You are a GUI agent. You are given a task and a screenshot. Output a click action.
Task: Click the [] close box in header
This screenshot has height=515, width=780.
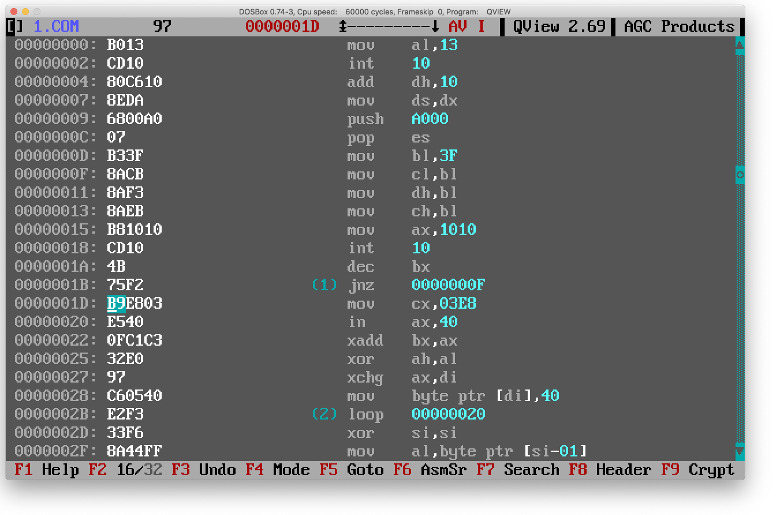(14, 26)
